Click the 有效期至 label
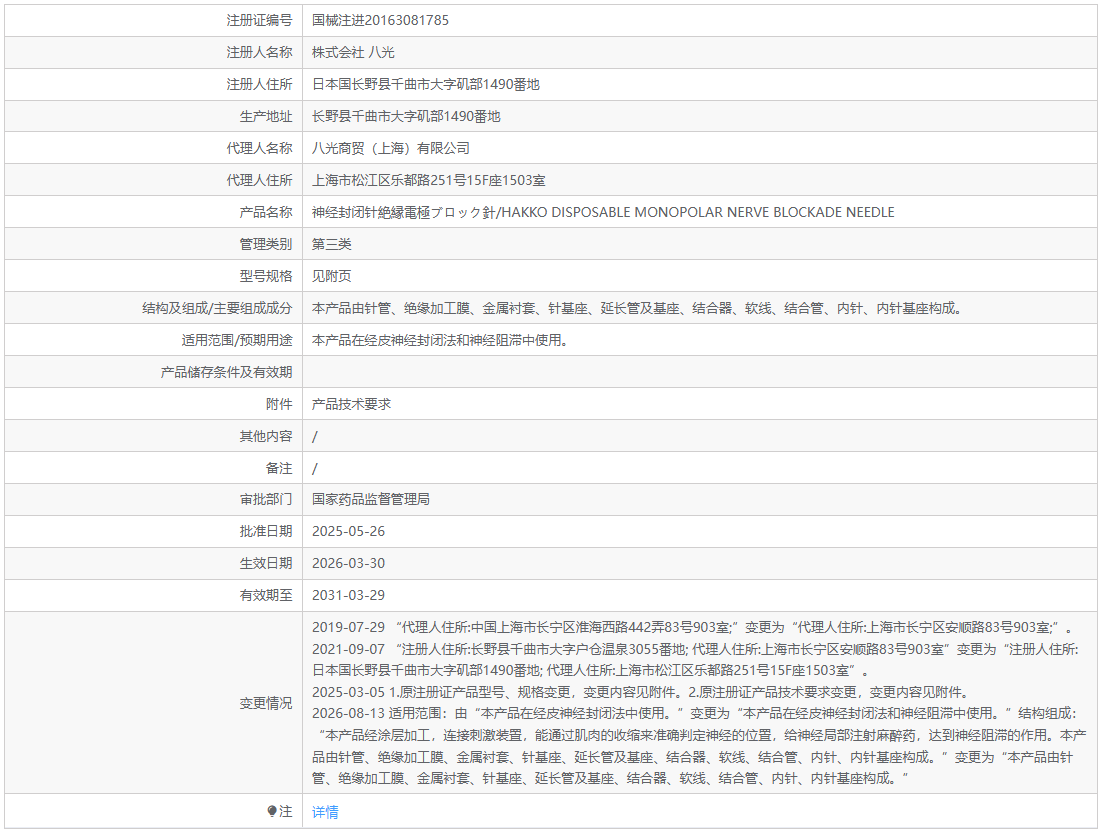Screen dimensions: 1105x833 pos(266,596)
